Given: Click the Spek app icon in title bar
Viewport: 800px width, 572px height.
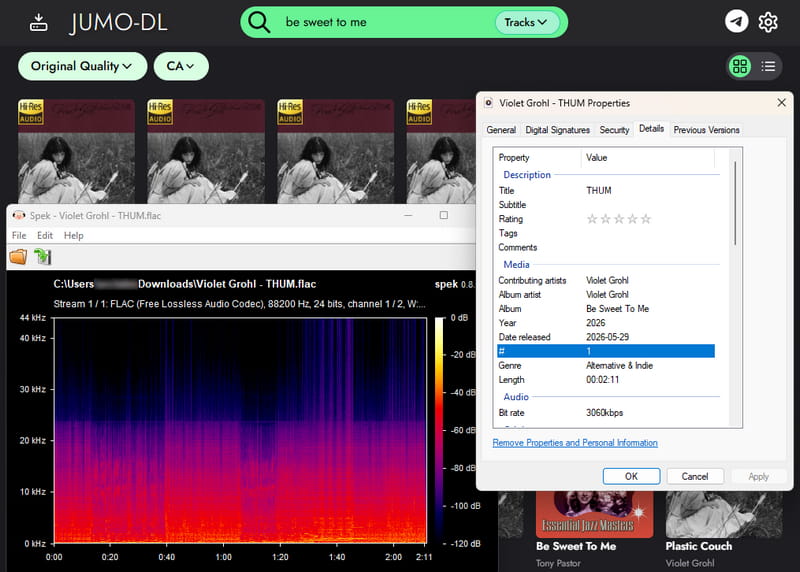Looking at the screenshot, I should (19, 216).
